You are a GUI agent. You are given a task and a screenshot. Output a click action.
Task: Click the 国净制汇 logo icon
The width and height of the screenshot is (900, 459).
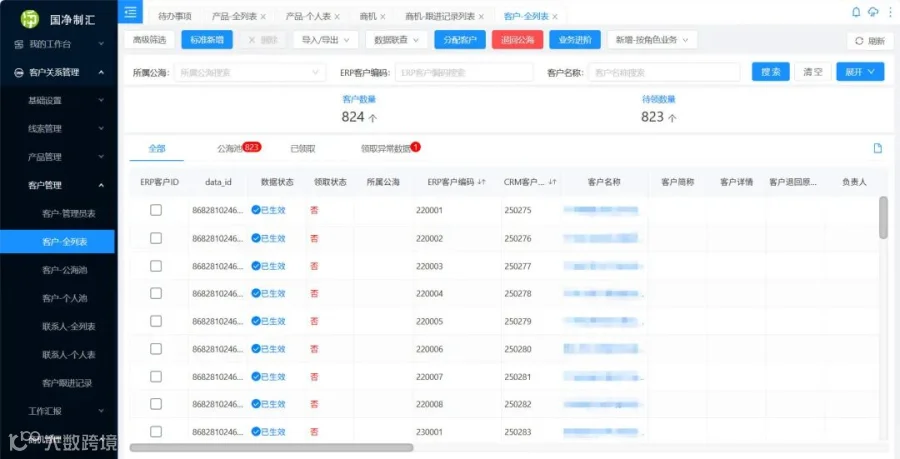(29, 19)
